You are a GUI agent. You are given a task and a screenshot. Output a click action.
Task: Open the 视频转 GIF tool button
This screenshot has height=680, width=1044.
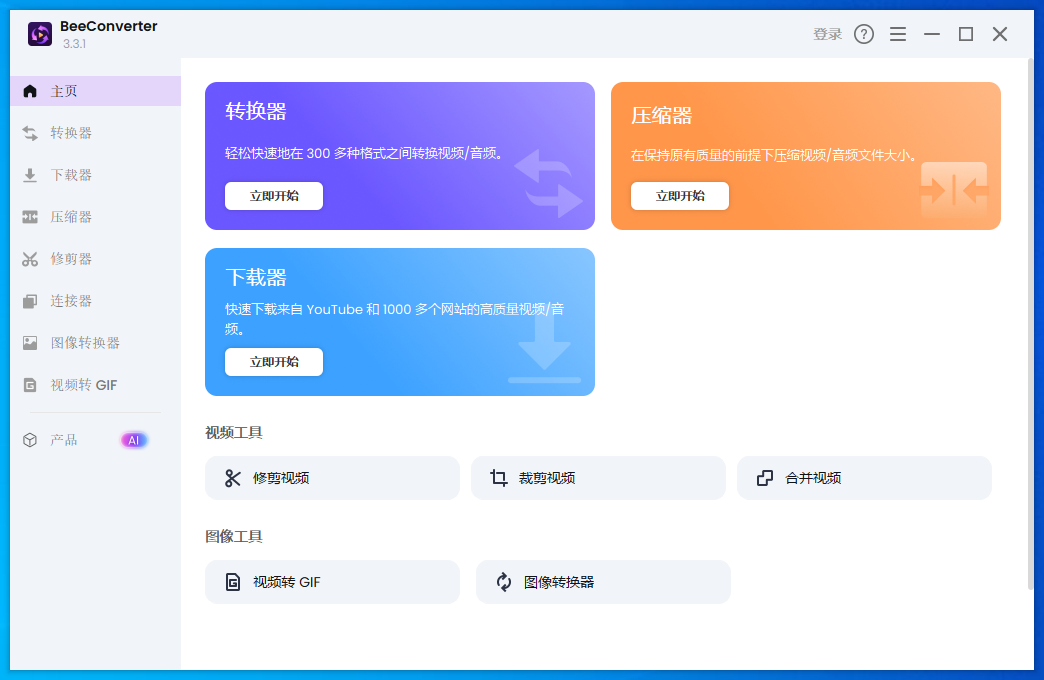pyautogui.click(x=332, y=581)
